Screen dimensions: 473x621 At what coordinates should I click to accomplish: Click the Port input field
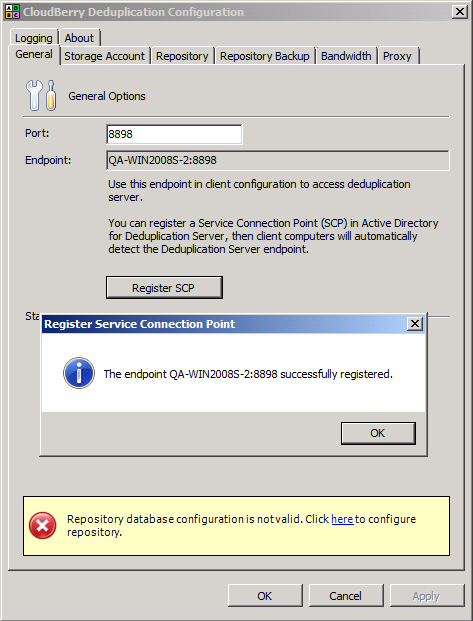174,134
